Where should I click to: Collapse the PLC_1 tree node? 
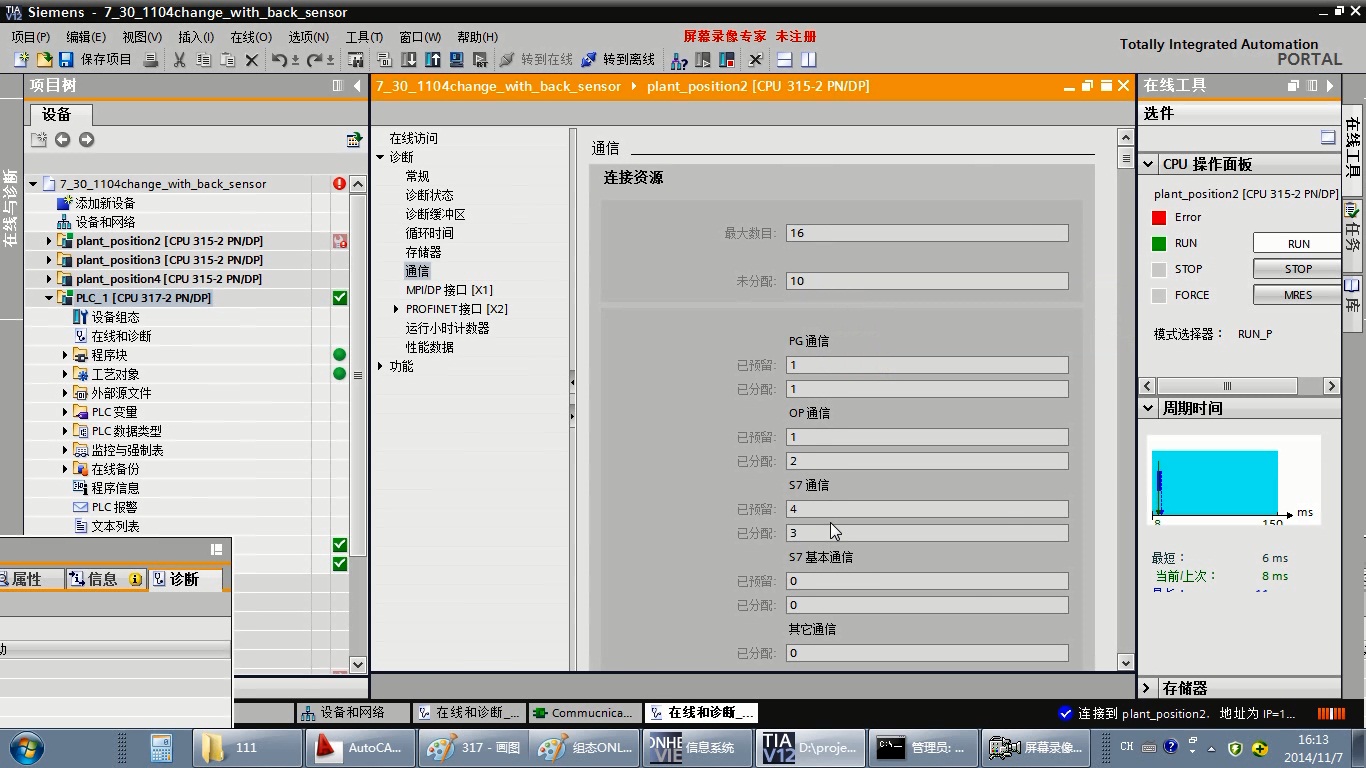click(49, 298)
